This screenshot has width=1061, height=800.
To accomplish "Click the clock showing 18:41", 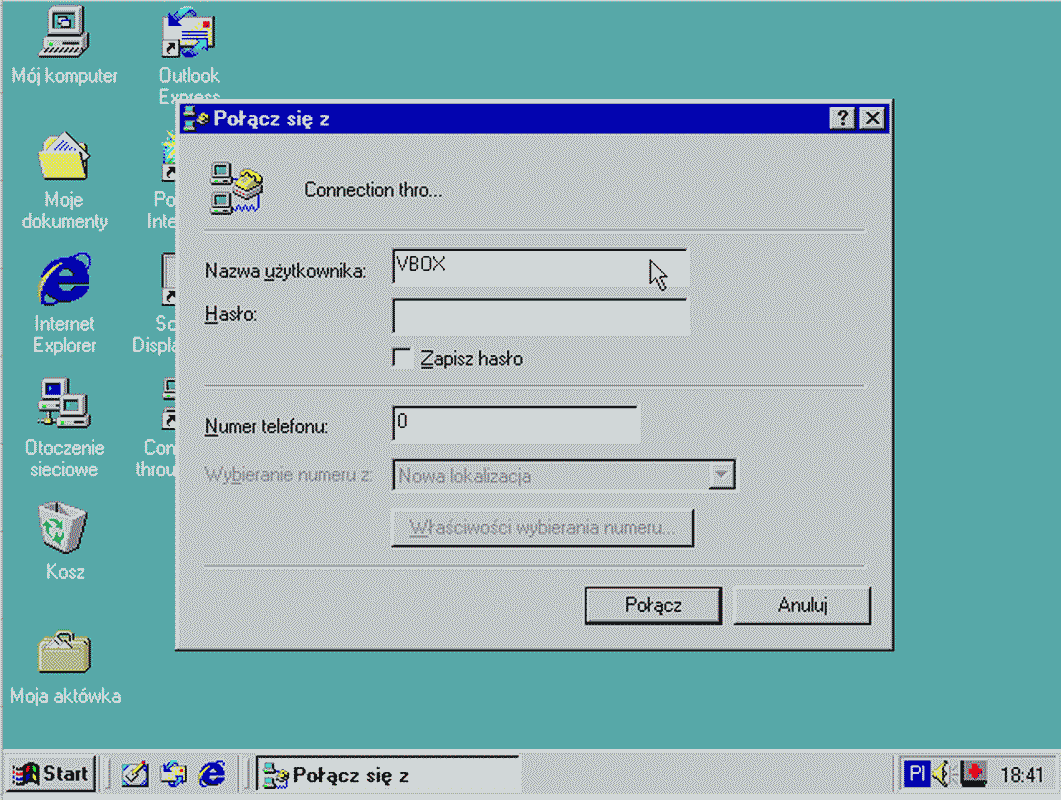I will pyautogui.click(x=1022, y=774).
